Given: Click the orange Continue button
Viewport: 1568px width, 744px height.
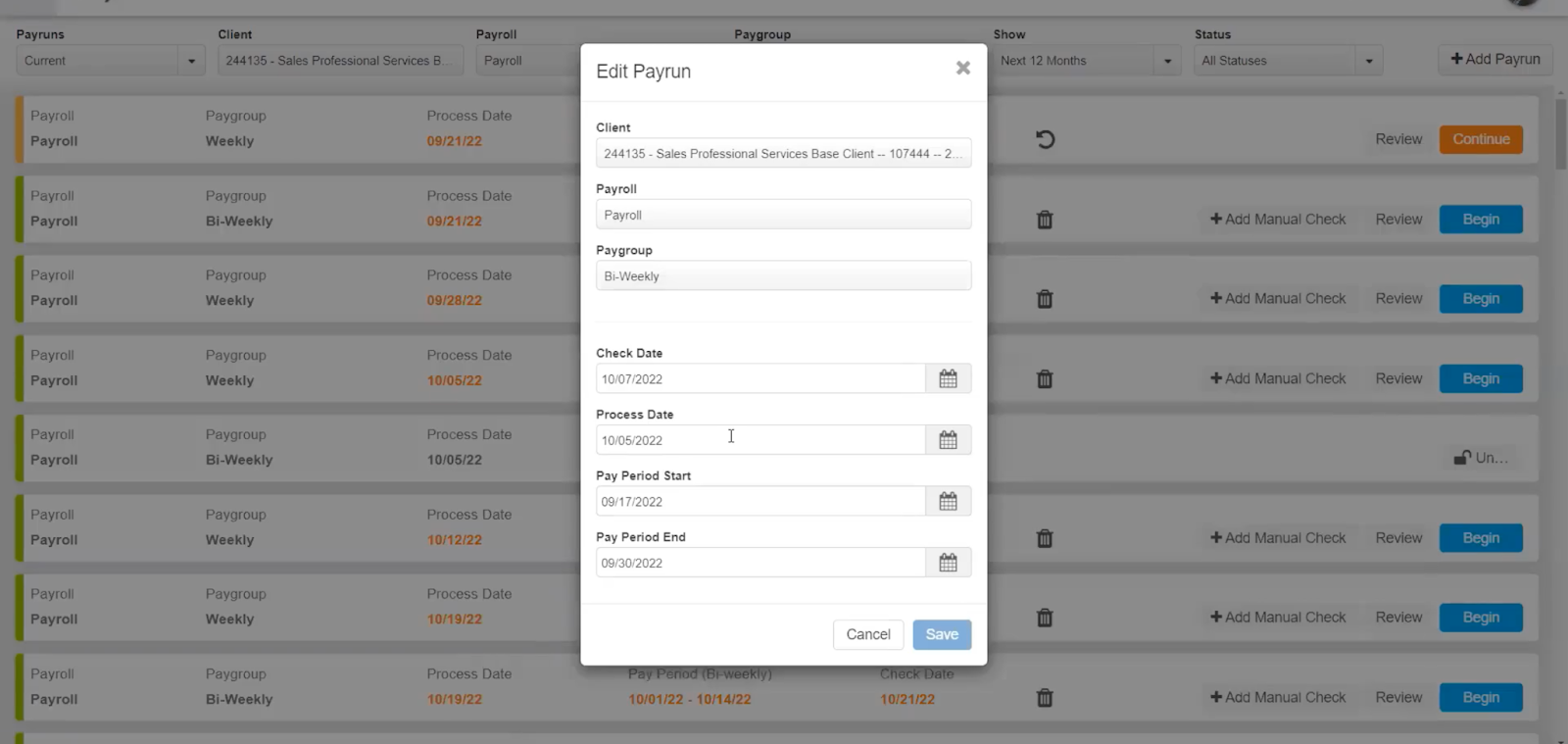Looking at the screenshot, I should [1481, 139].
